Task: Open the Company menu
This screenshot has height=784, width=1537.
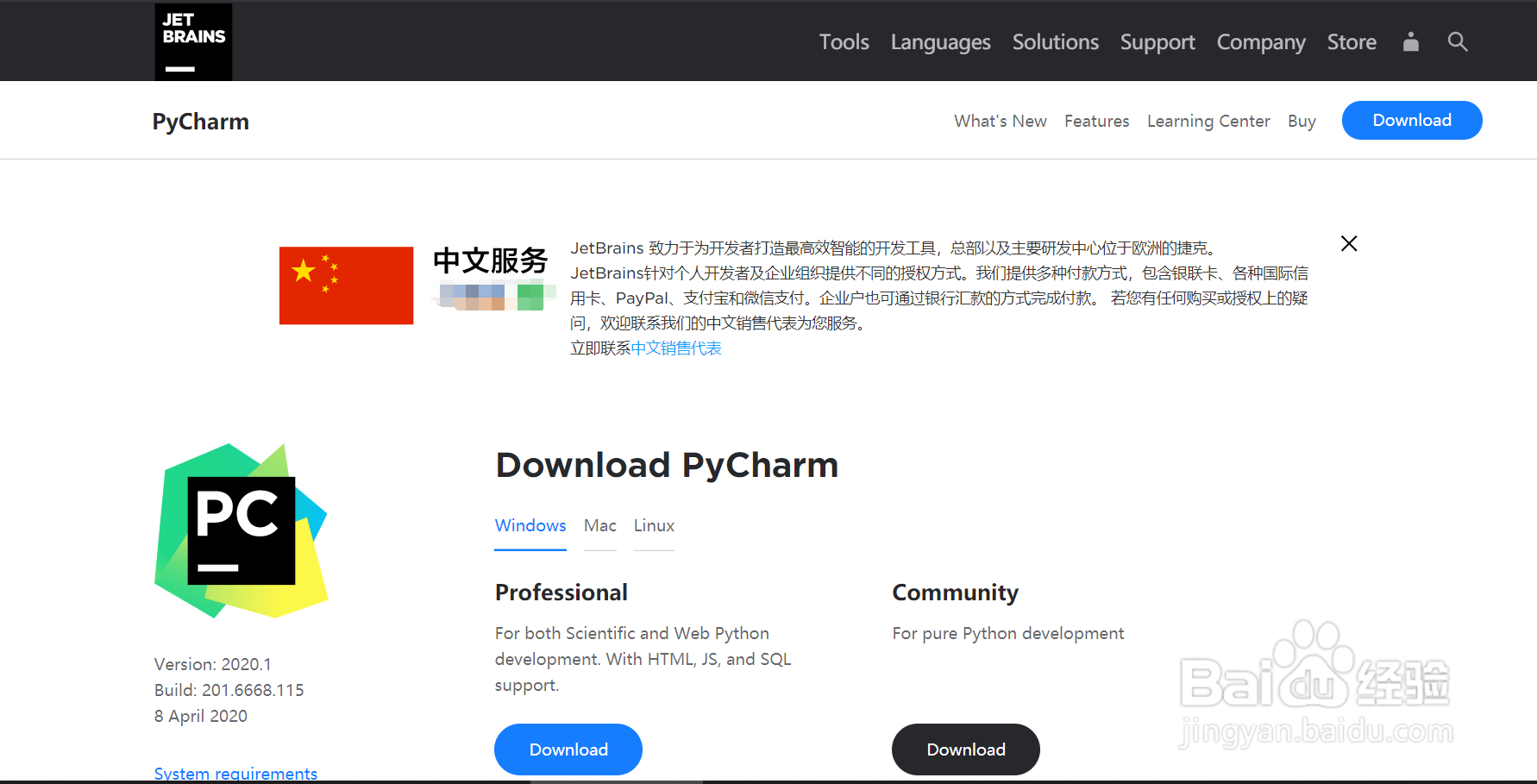Action: click(x=1261, y=42)
